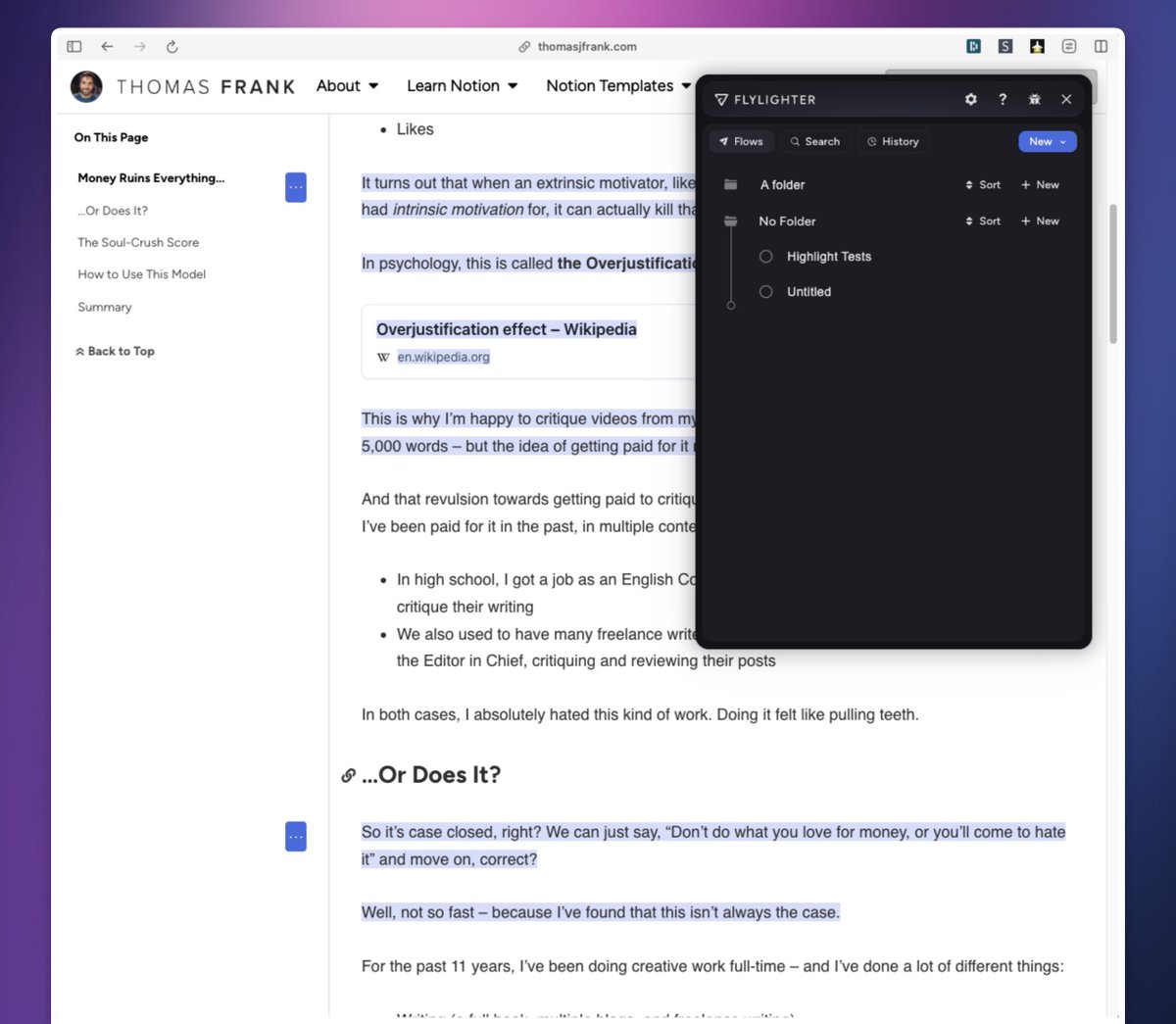This screenshot has width=1176, height=1024.
Task: Click the Flylighter bug report icon
Action: tap(1035, 99)
